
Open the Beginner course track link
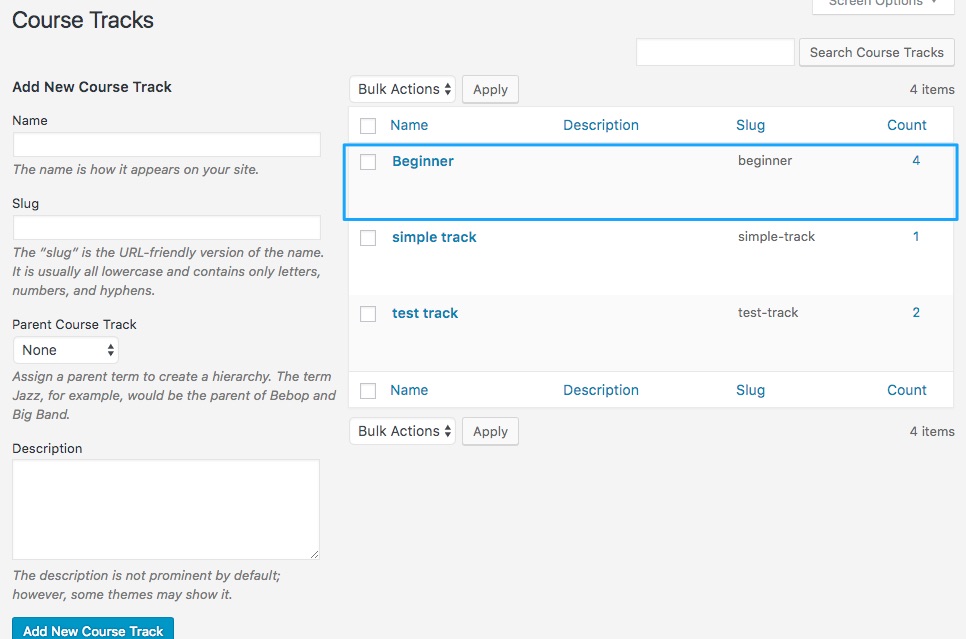click(423, 161)
